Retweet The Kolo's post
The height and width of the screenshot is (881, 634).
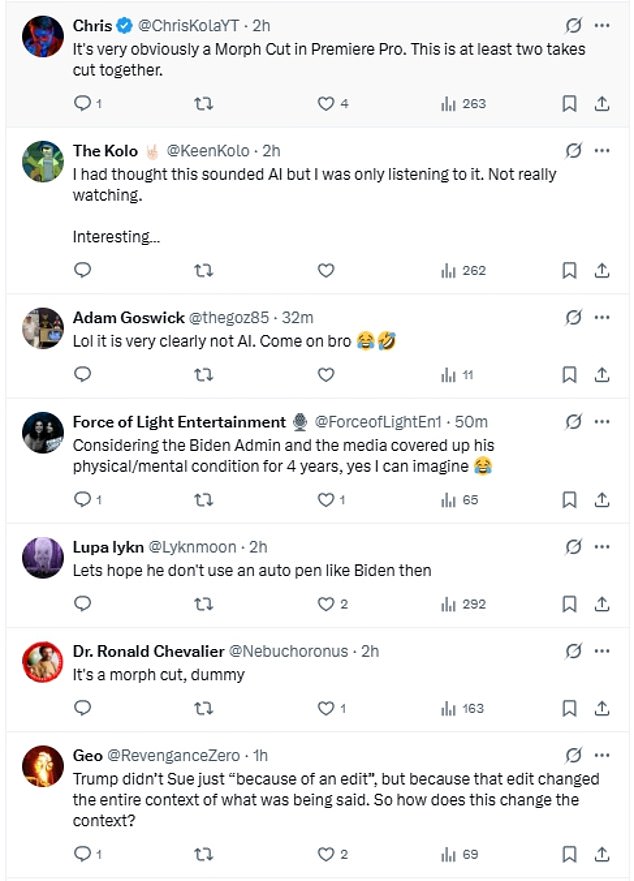(204, 270)
